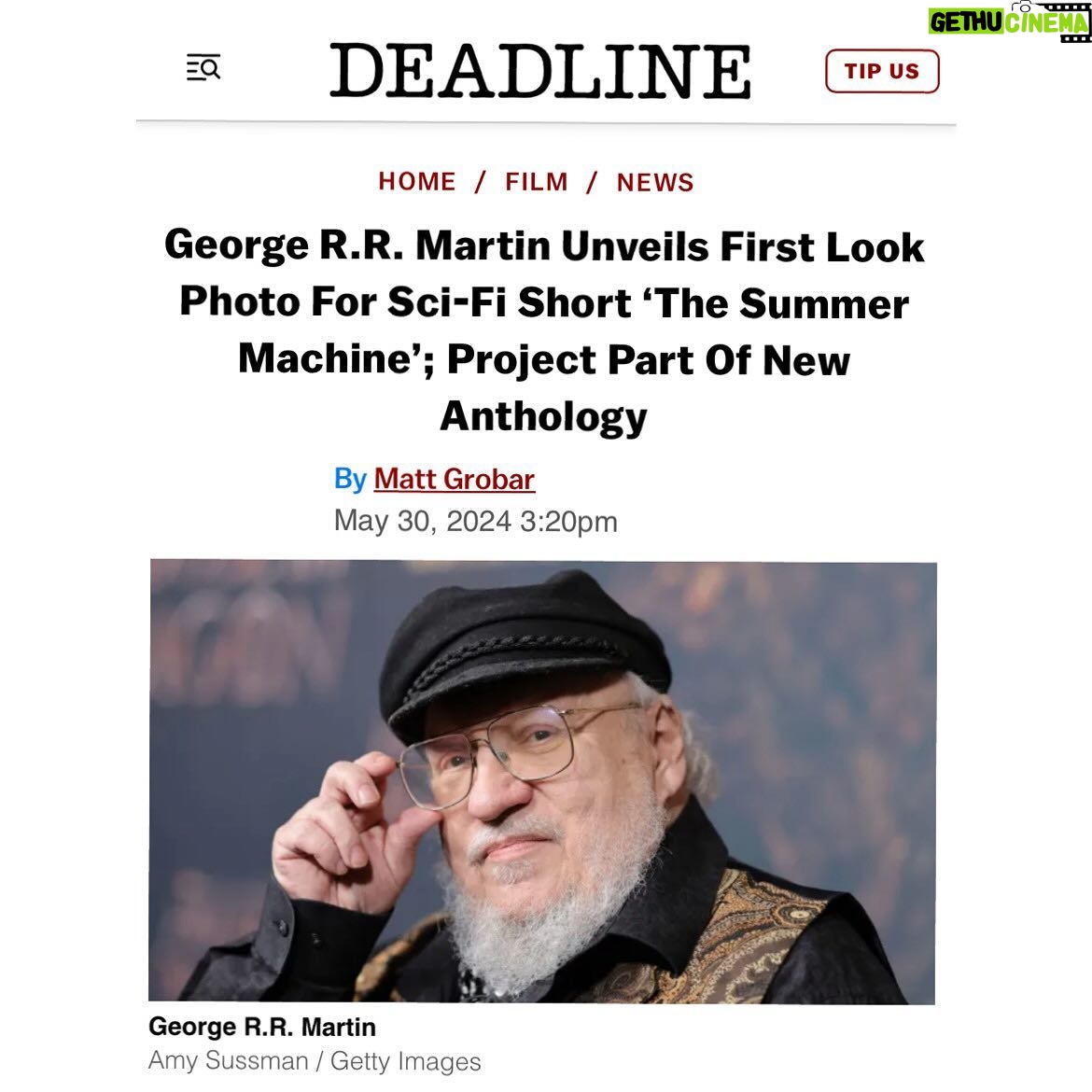Click the TIP US button
This screenshot has width=1092, height=1092.
coord(882,71)
